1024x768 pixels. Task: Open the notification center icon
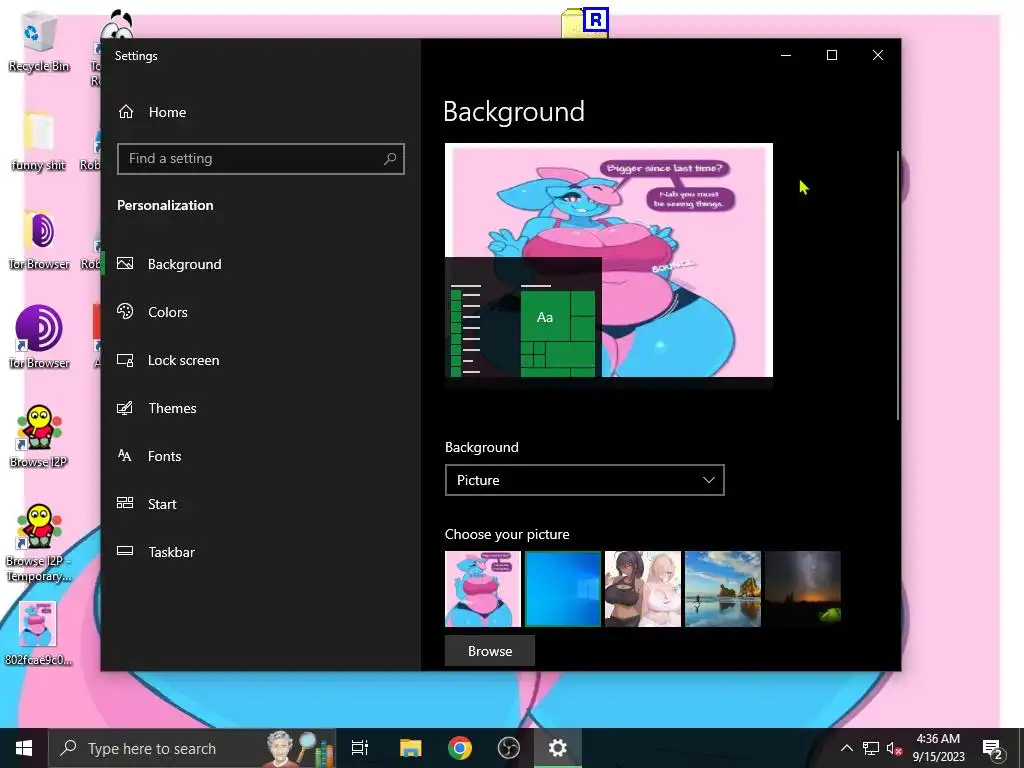pos(993,749)
